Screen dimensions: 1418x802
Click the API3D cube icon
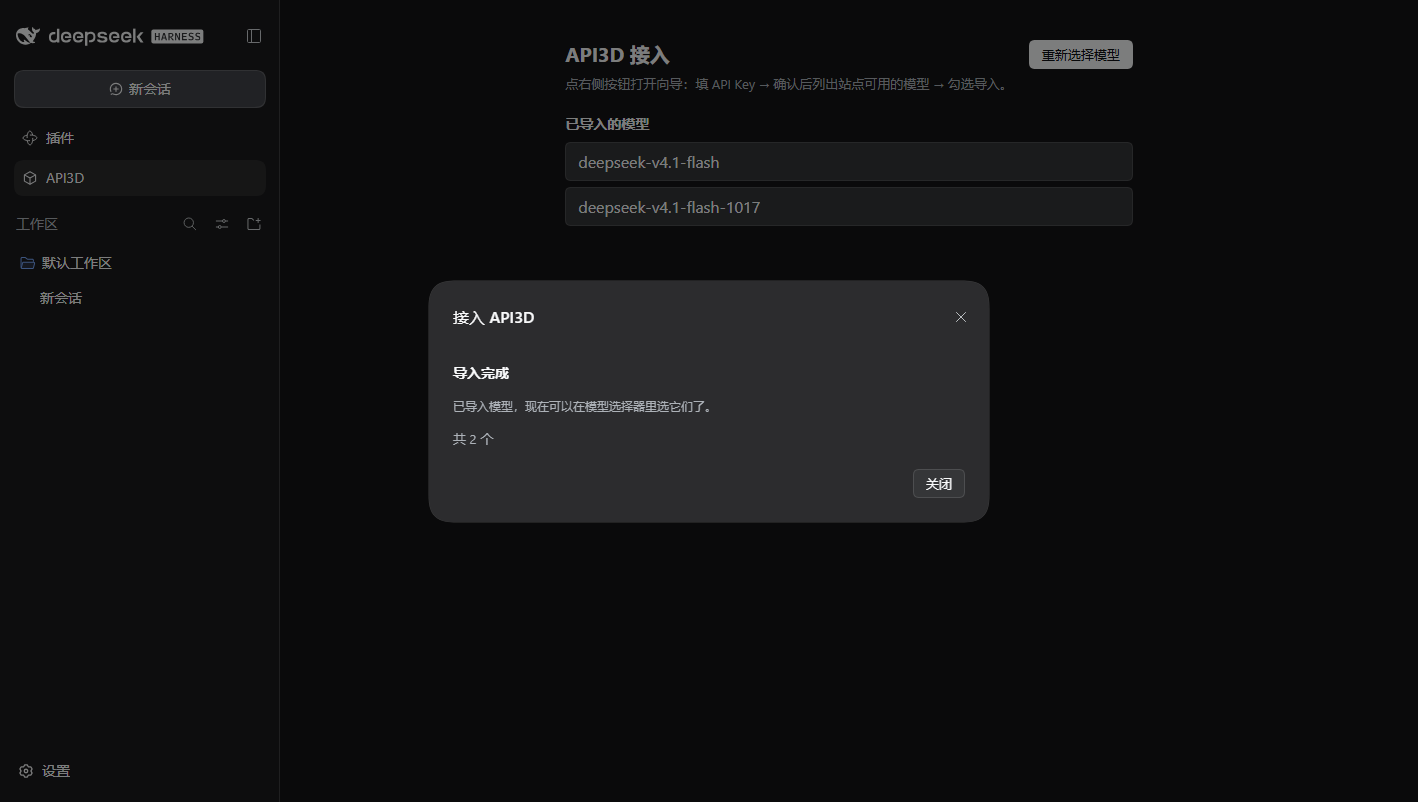tap(30, 178)
